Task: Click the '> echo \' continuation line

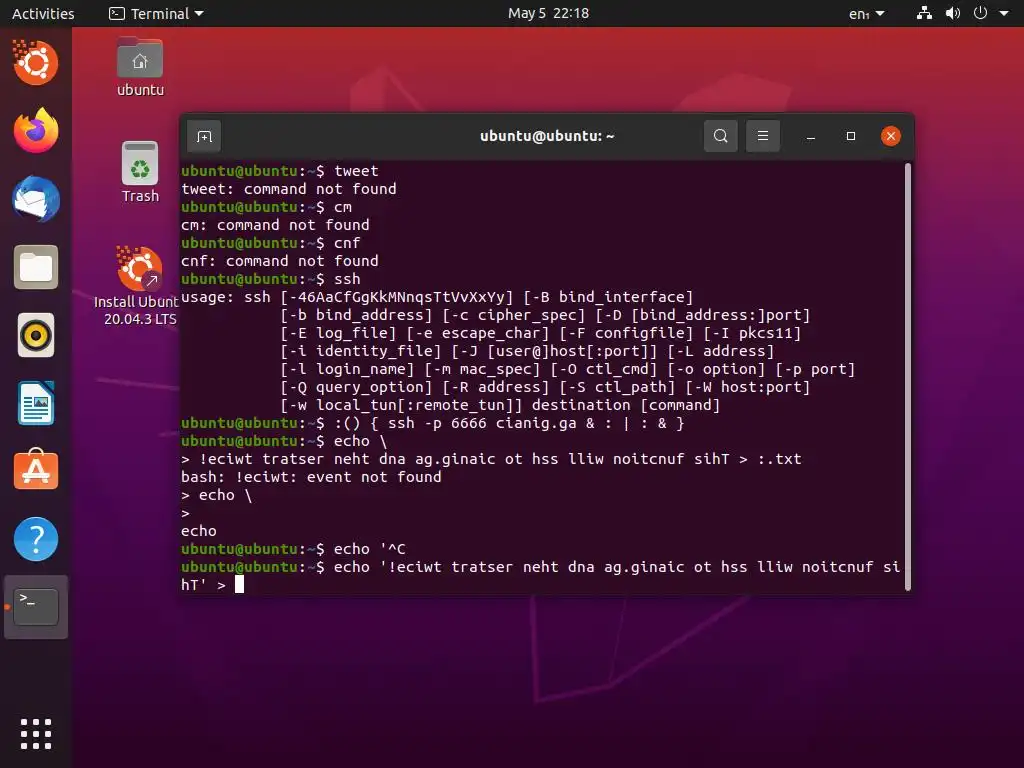Action: tap(216, 495)
